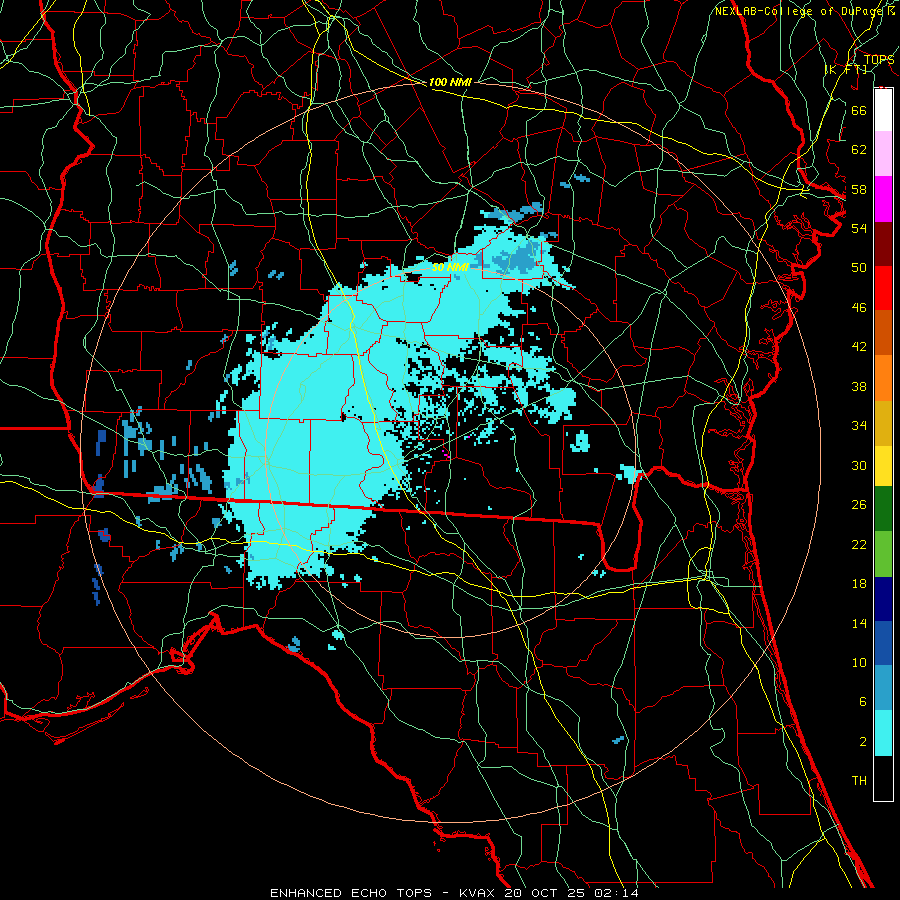Pick the steel blue legend swatch
The height and width of the screenshot is (900, 900).
(883, 688)
